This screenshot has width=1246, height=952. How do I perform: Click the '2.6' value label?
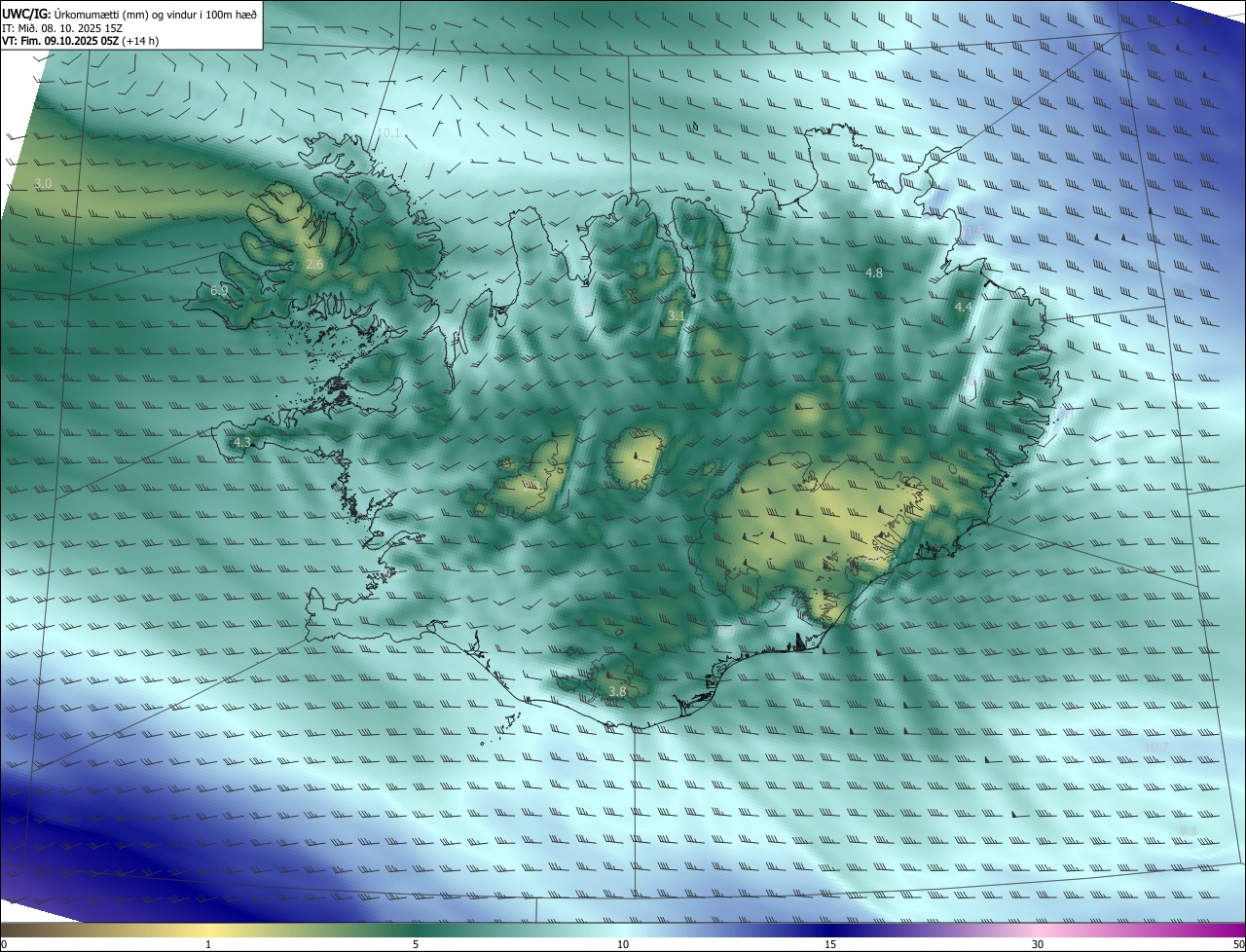click(x=314, y=264)
